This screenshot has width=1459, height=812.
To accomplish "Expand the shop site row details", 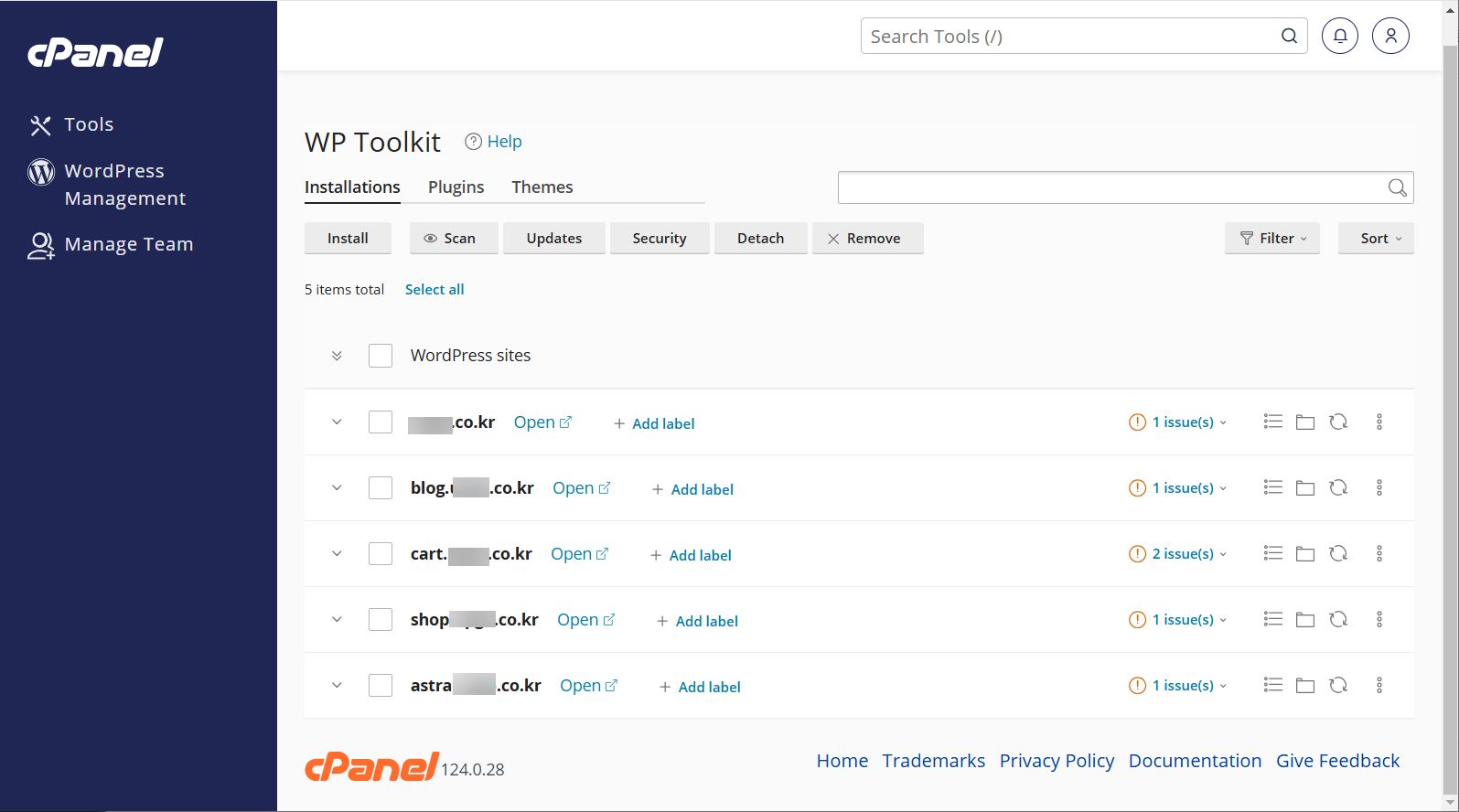I will pos(337,619).
